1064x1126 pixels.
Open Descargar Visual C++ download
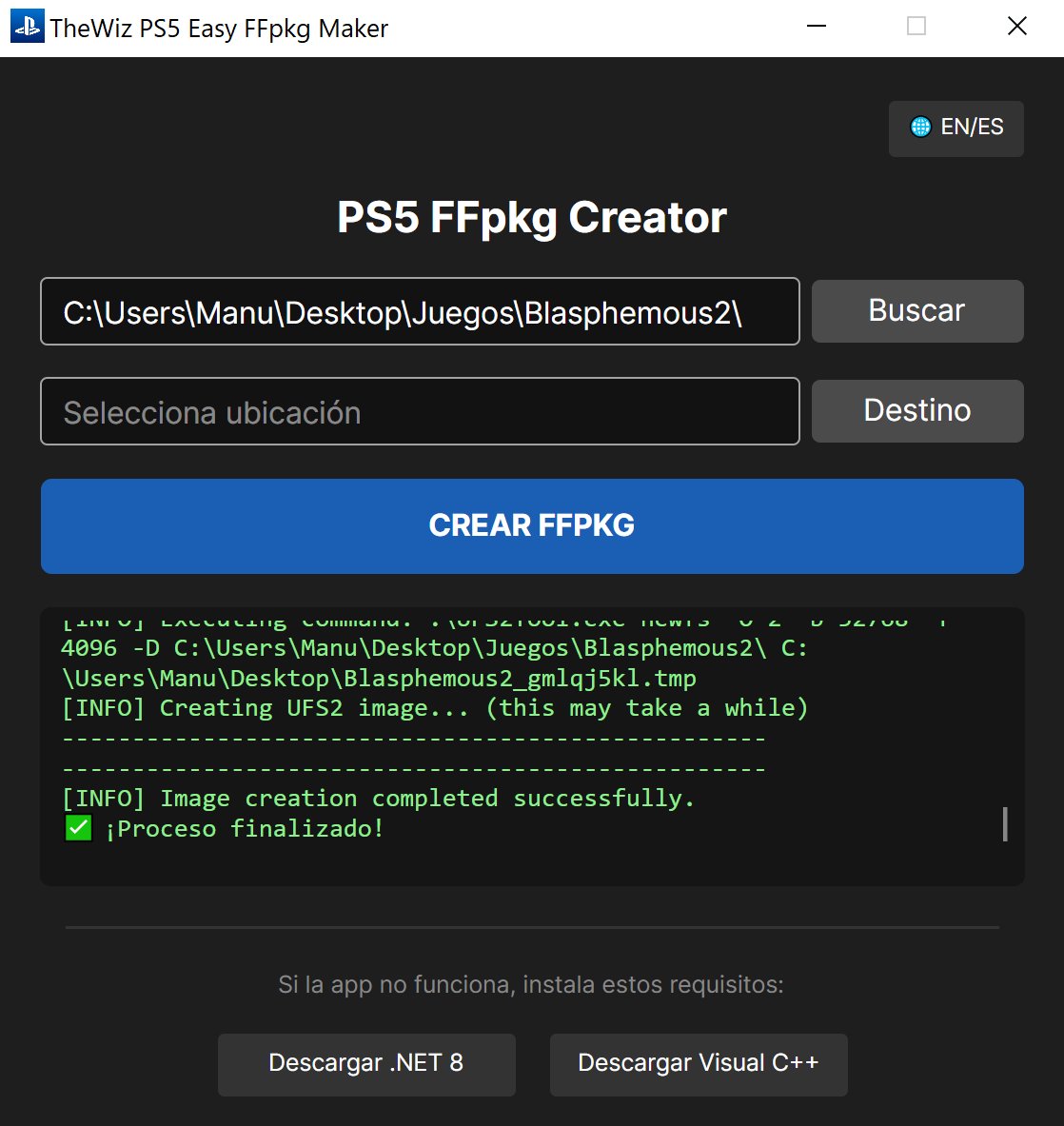tap(699, 1063)
